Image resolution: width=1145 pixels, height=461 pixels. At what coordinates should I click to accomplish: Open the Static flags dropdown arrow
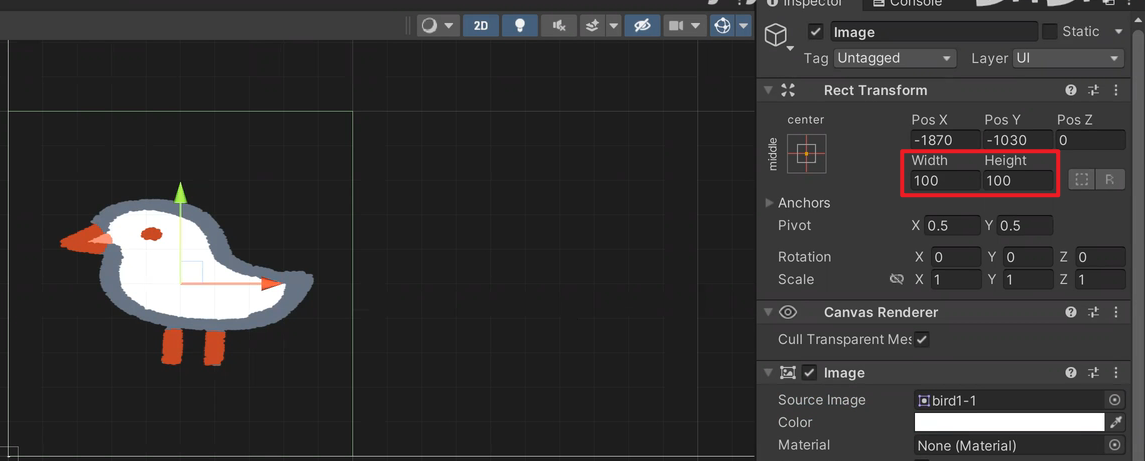[x=1118, y=31]
